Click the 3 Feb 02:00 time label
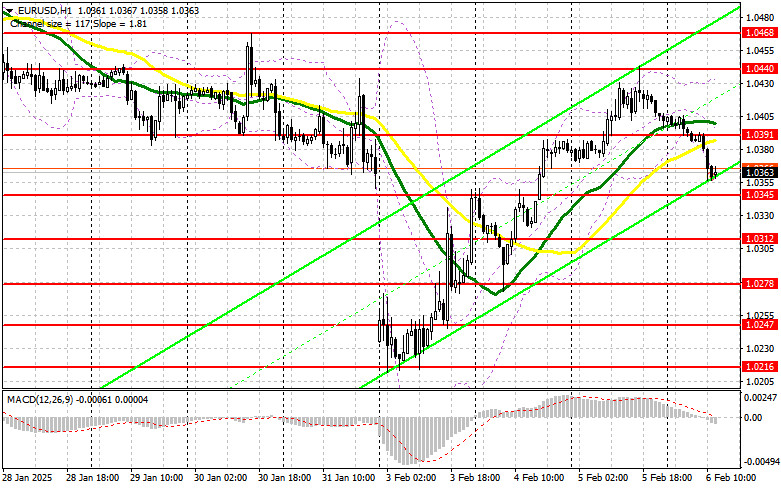The height and width of the screenshot is (489, 781). click(x=411, y=478)
